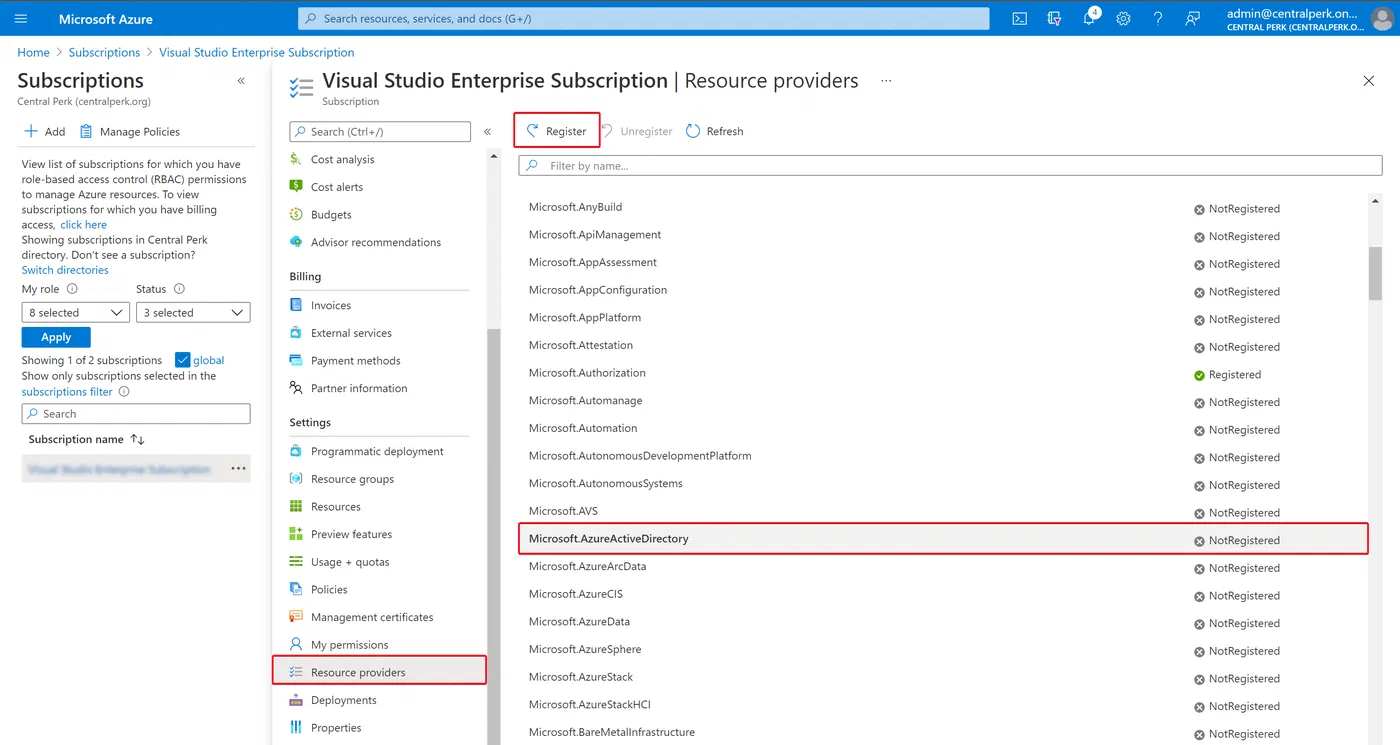Open Budgets menu item

coord(331,214)
